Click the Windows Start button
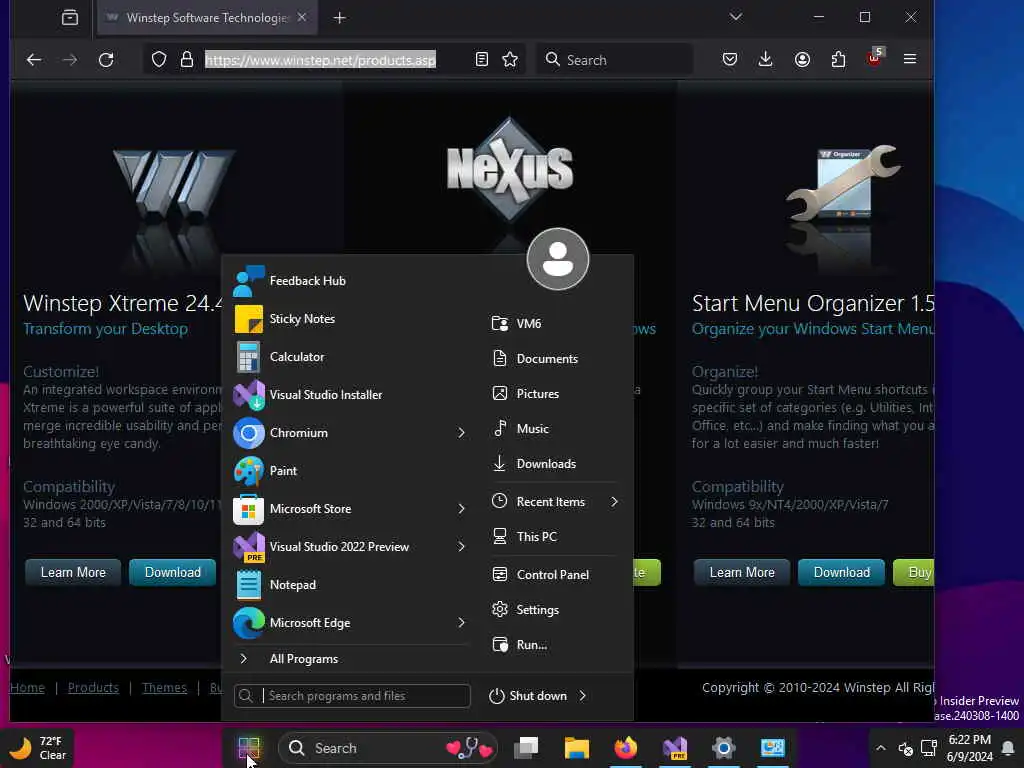This screenshot has height=768, width=1024. (x=249, y=748)
